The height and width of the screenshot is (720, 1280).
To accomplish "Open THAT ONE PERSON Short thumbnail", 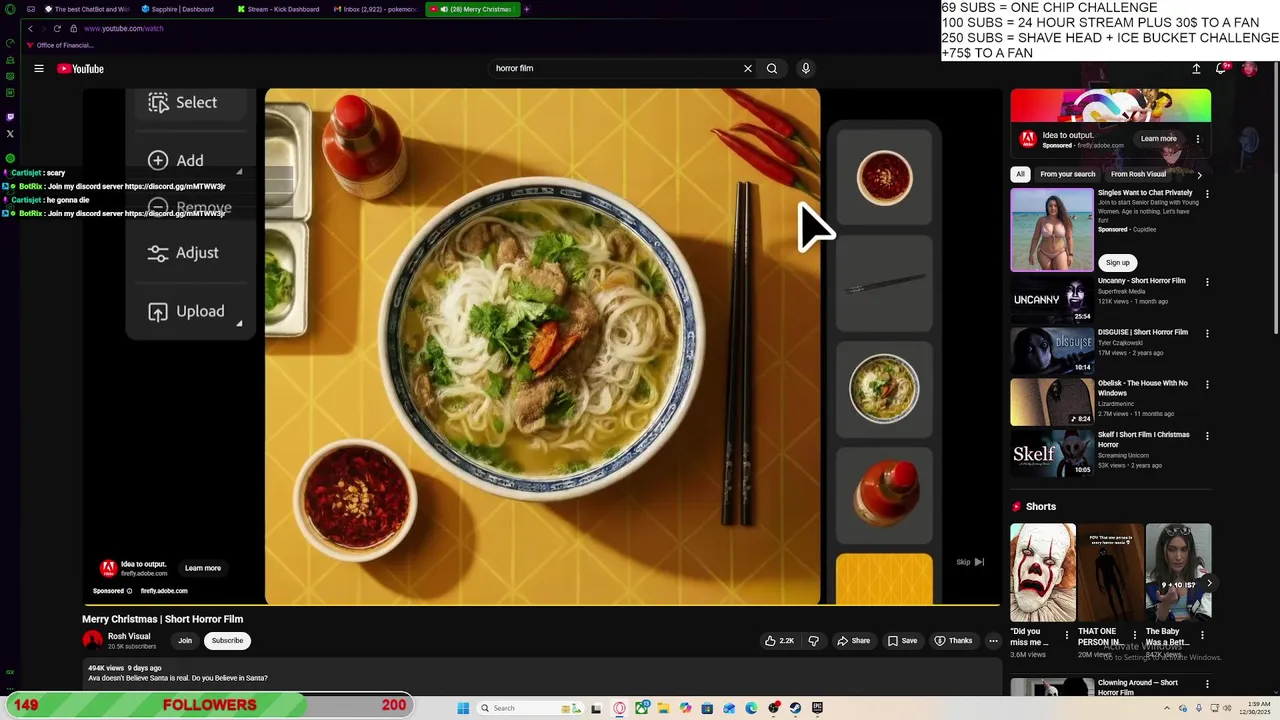I will point(1110,572).
